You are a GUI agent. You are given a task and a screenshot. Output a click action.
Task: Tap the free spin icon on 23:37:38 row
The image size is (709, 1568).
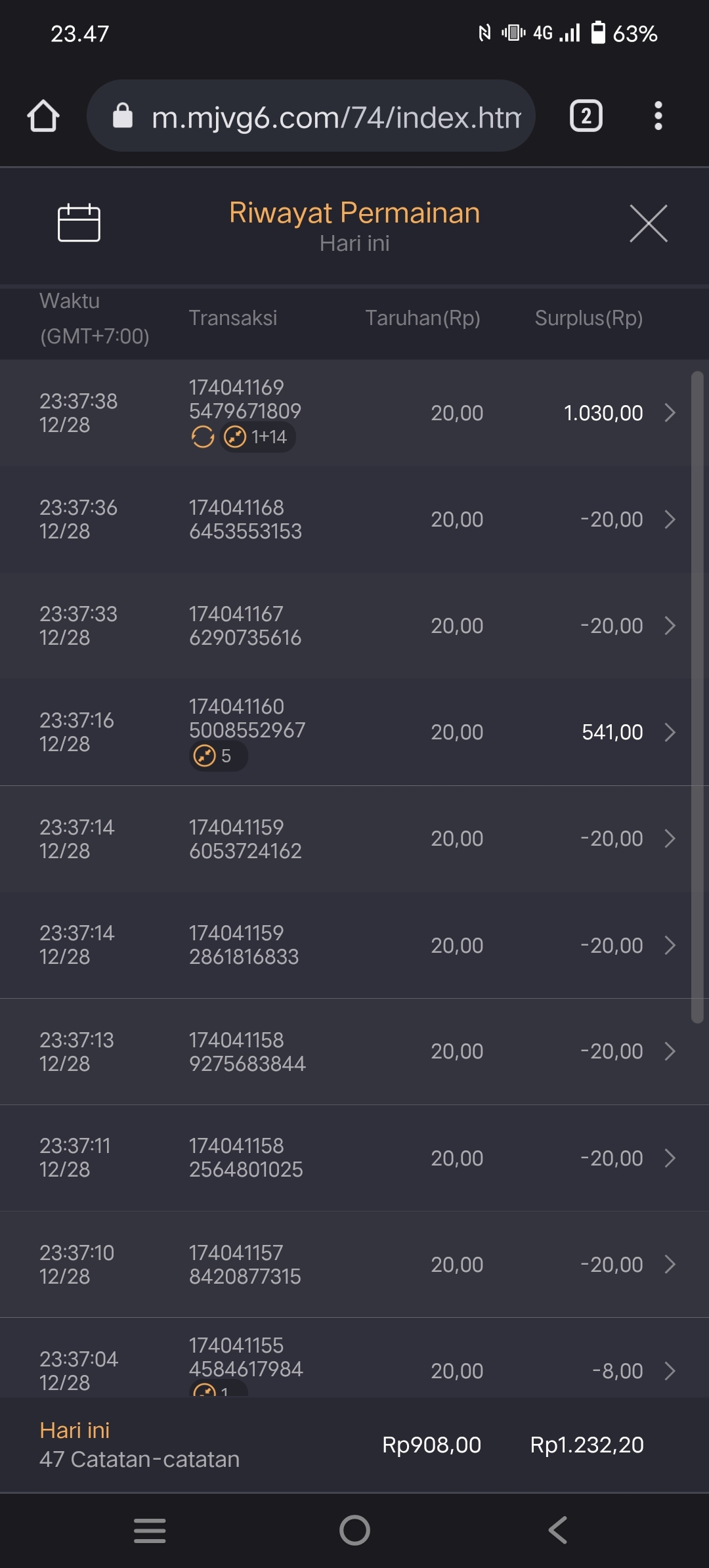click(202, 437)
